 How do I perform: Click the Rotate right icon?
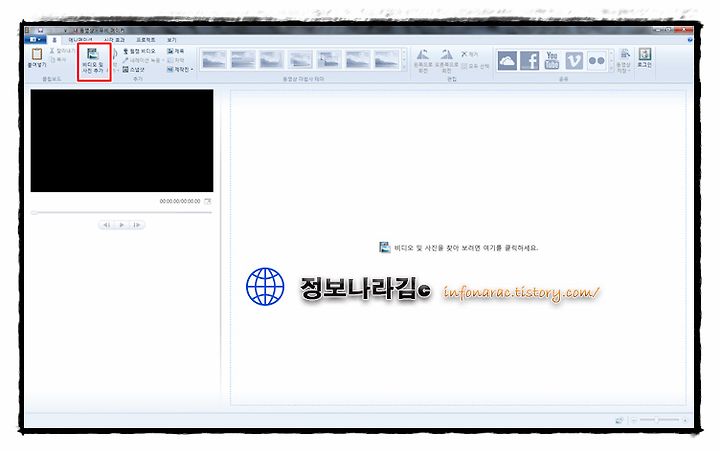point(446,55)
